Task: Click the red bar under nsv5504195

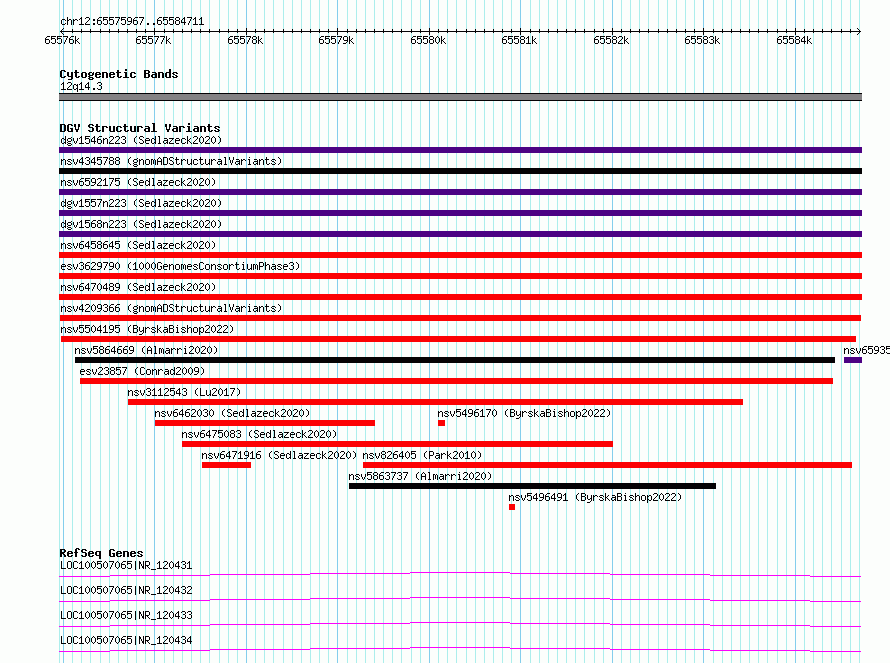Action: tap(459, 339)
